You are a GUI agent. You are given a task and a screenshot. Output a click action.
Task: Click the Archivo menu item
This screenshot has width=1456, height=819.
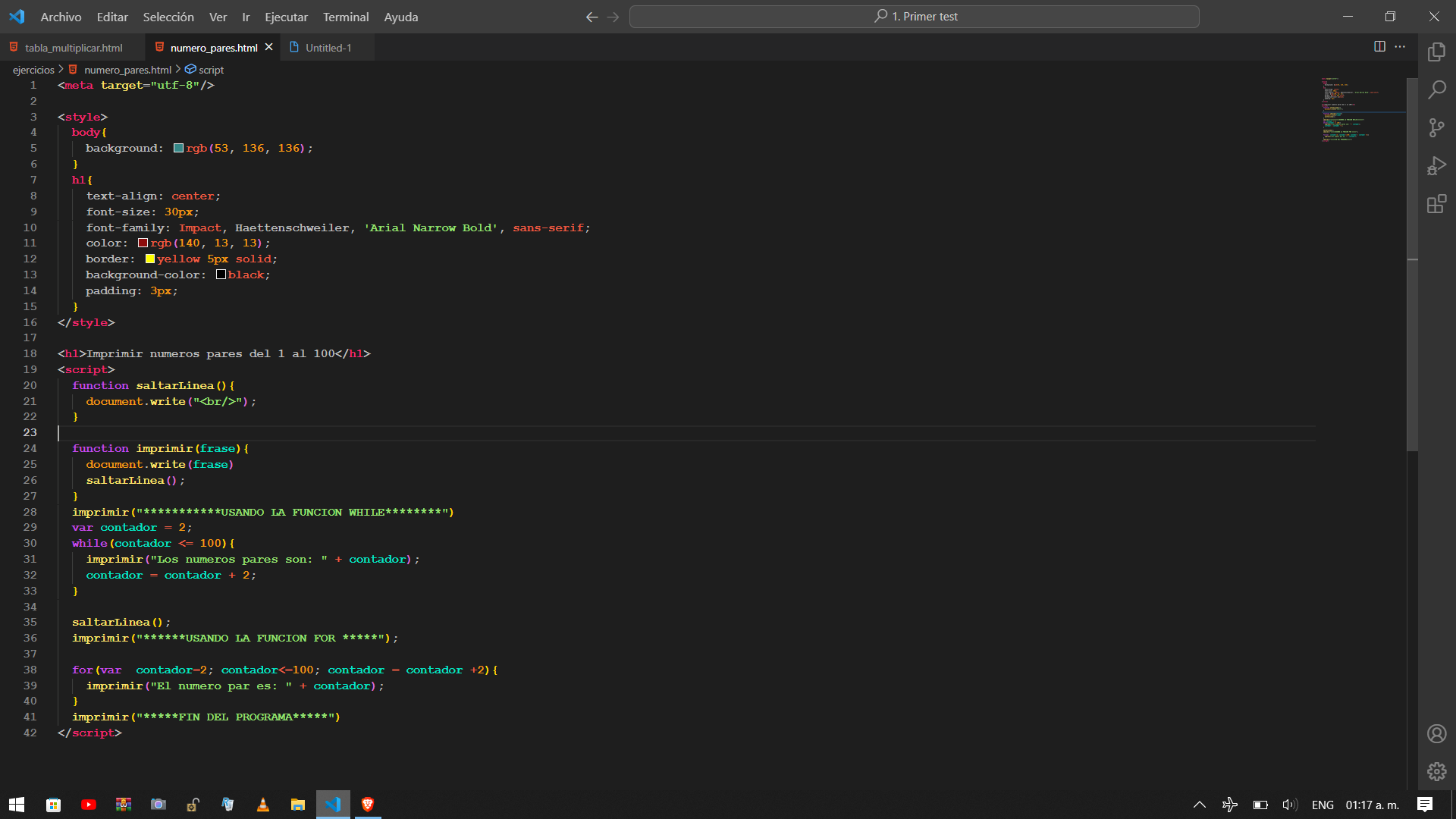click(59, 17)
